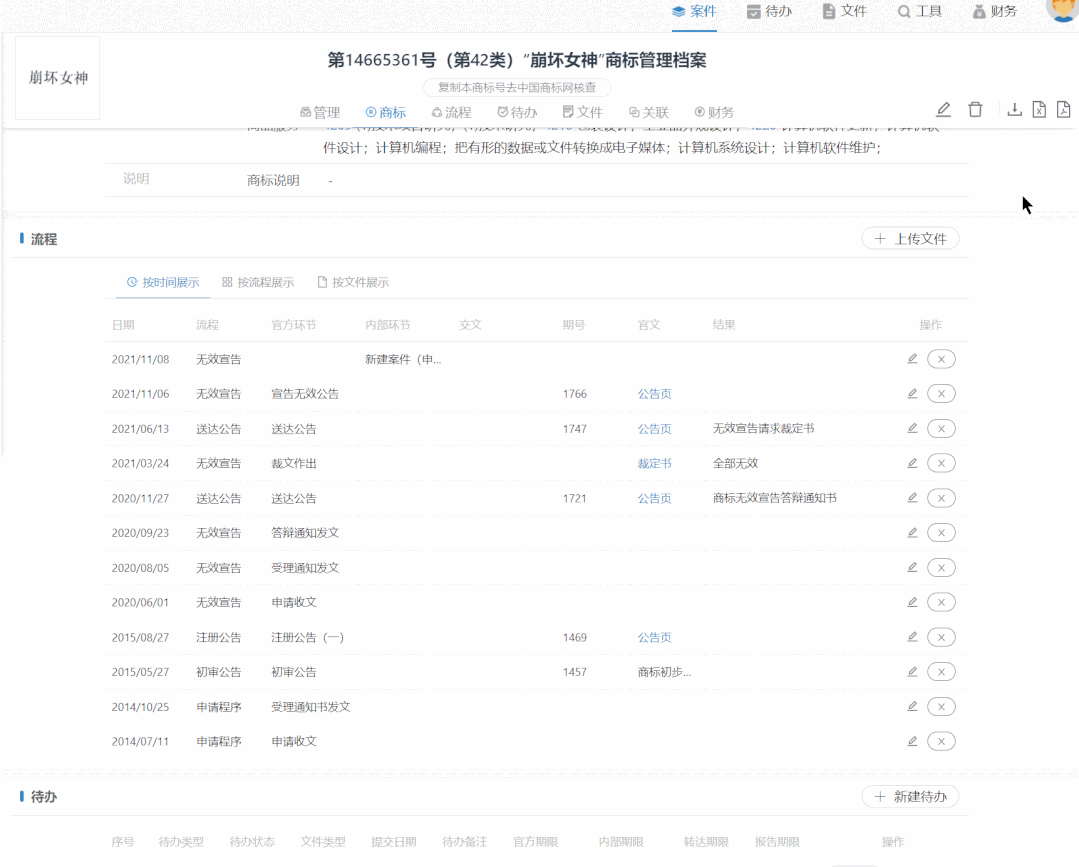Delete the 2015/05/27 初审公告 row

(941, 672)
